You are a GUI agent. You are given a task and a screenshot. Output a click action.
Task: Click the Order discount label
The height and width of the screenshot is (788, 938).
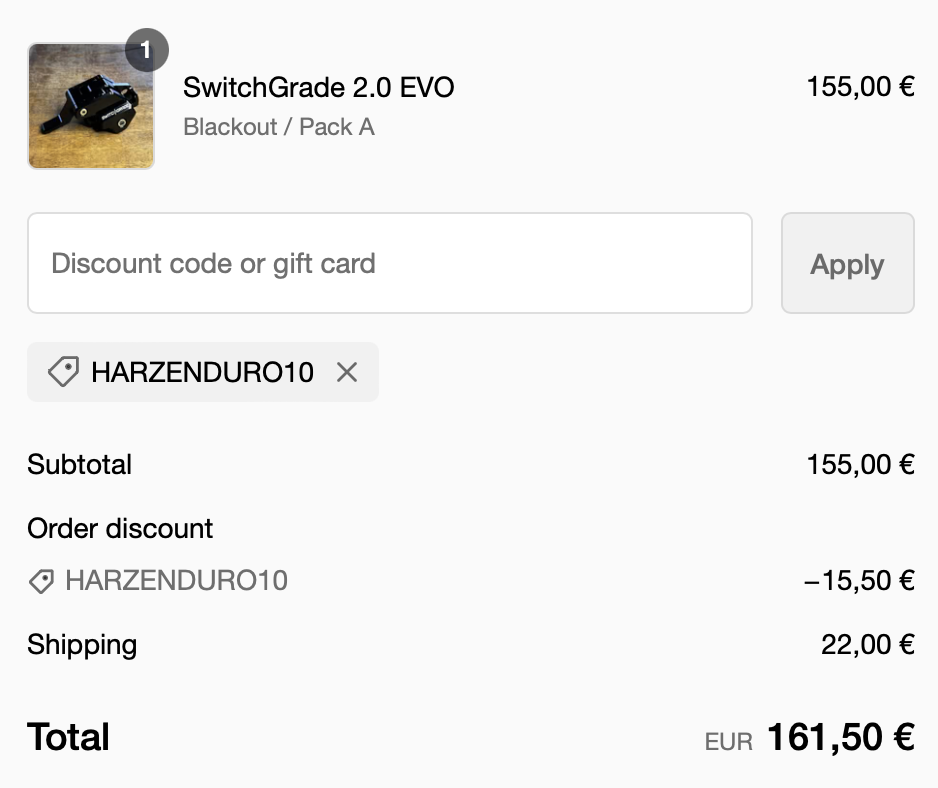pyautogui.click(x=120, y=528)
